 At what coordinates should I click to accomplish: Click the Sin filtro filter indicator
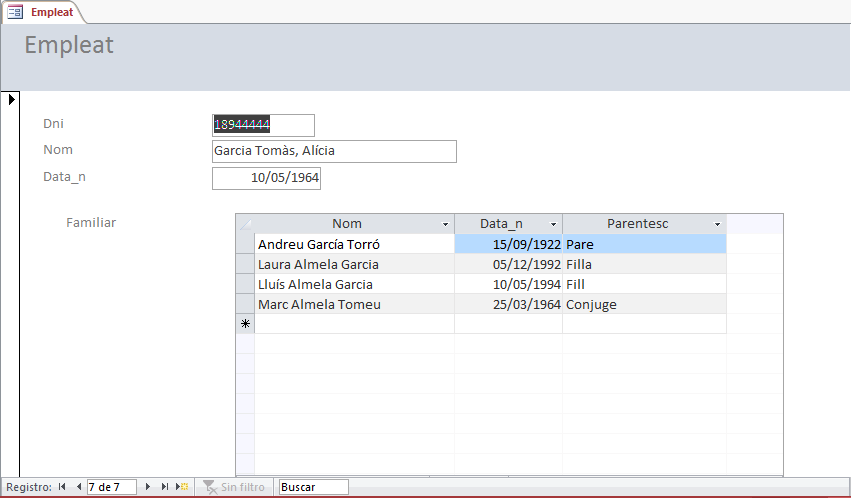click(x=234, y=487)
